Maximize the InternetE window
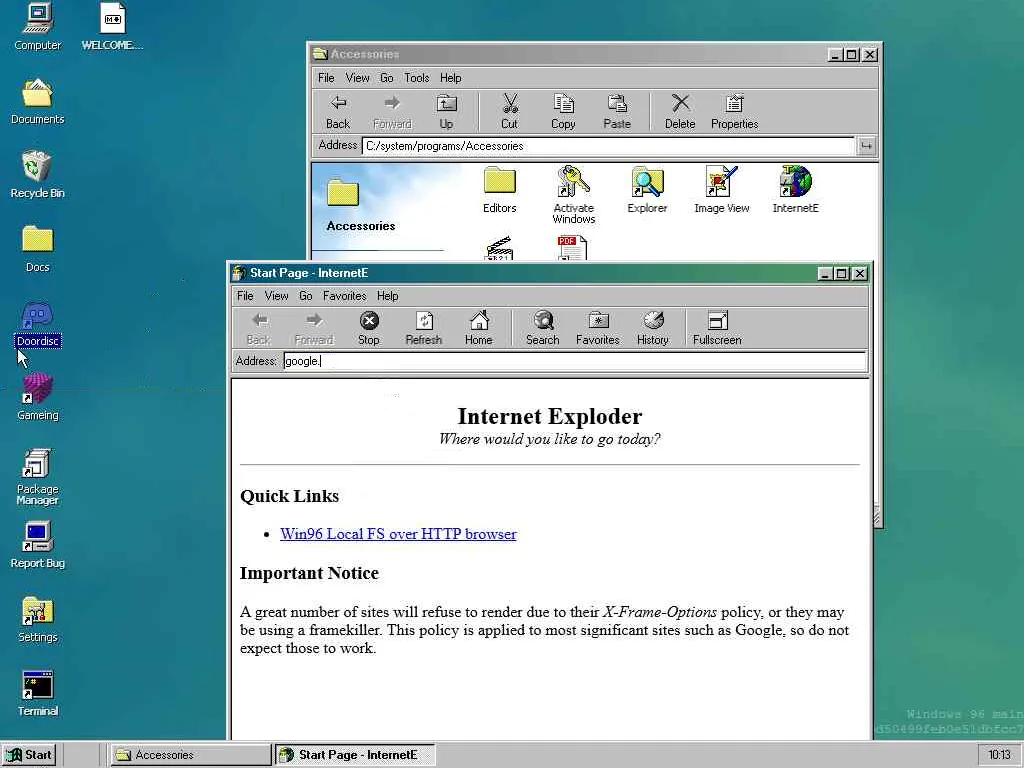 (x=842, y=274)
